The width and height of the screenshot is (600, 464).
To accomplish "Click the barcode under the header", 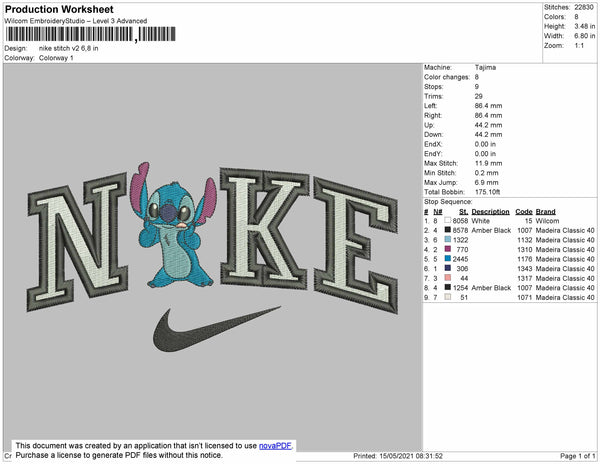I will (x=91, y=34).
